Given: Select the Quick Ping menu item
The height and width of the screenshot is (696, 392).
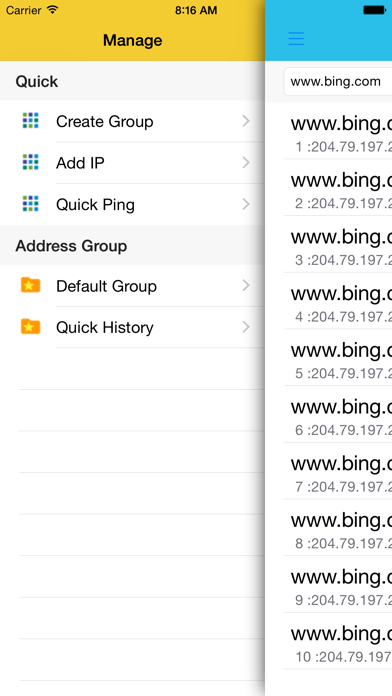Looking at the screenshot, I should click(132, 204).
